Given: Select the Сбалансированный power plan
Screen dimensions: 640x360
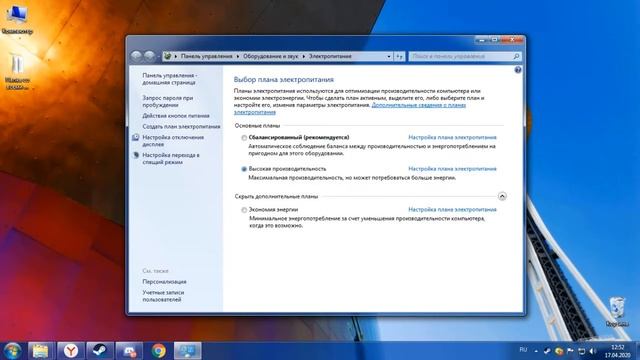Looking at the screenshot, I should [244, 138].
